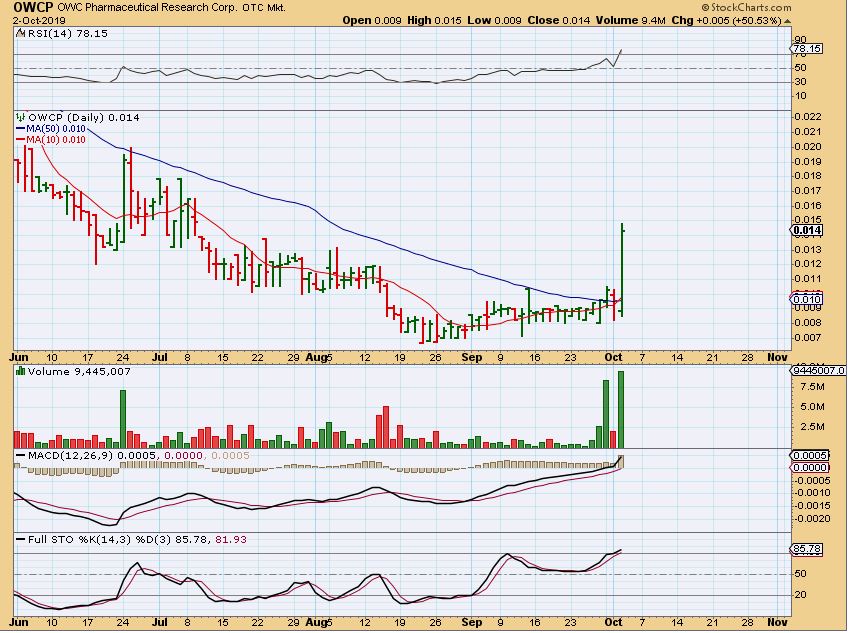This screenshot has width=851, height=633.
Task: Click the 0.0000 MACD signal tag on axis
Action: tap(810, 468)
